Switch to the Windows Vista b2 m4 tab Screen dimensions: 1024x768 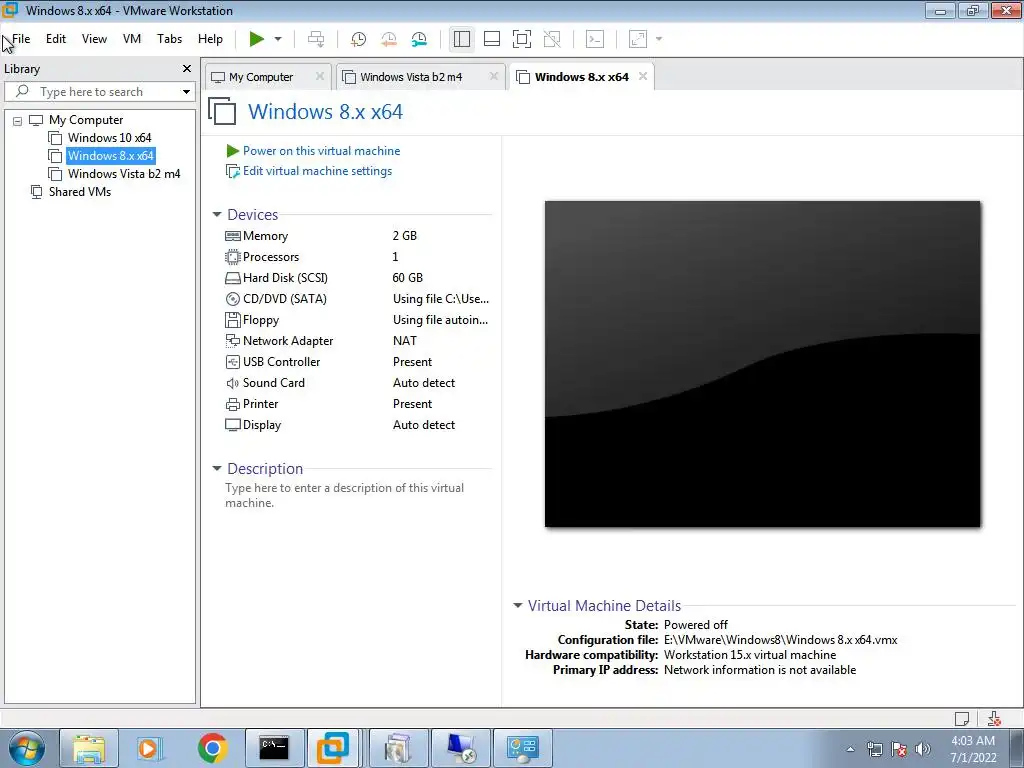(411, 77)
